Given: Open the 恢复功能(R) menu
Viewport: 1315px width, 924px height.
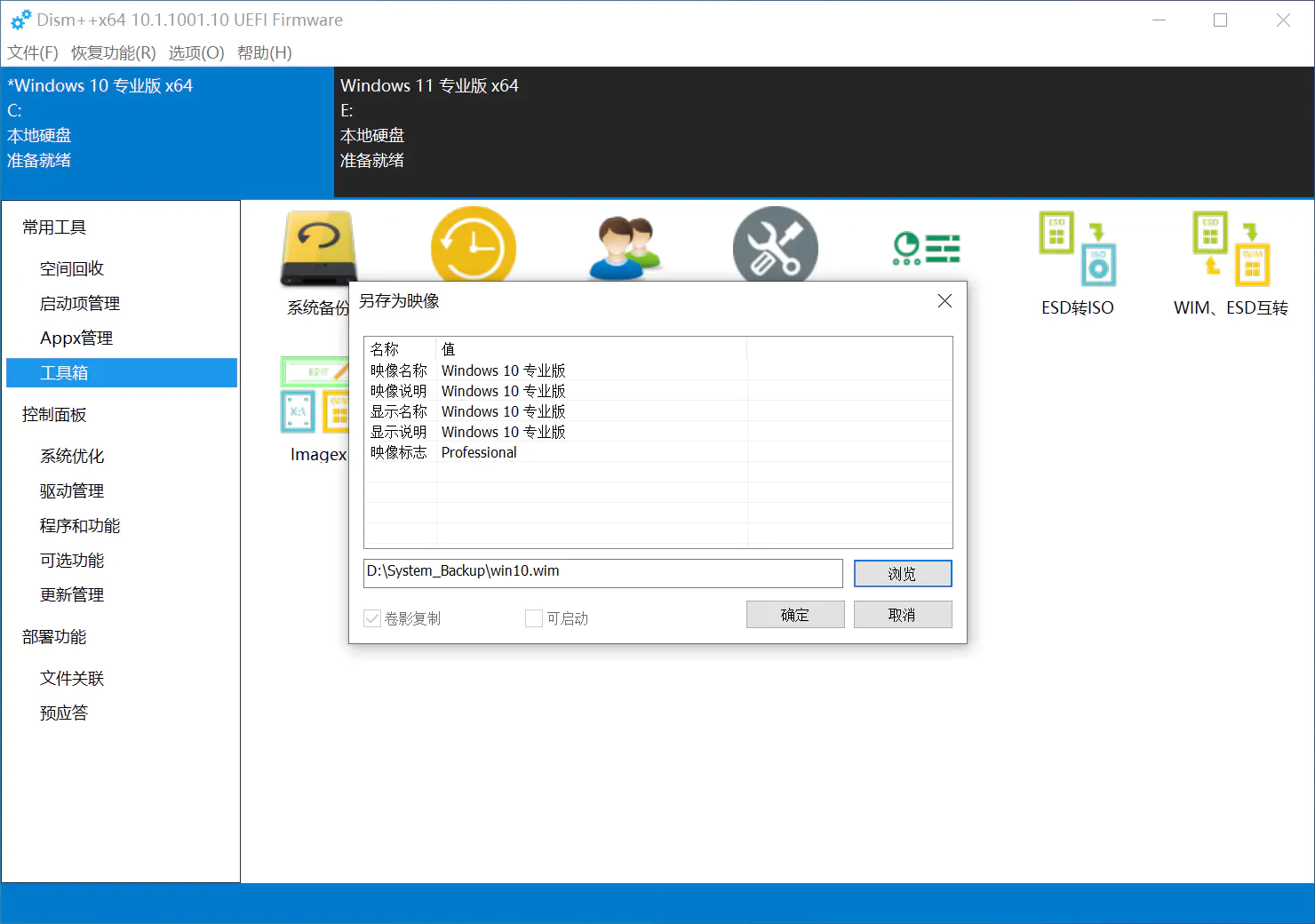Looking at the screenshot, I should click(x=114, y=53).
